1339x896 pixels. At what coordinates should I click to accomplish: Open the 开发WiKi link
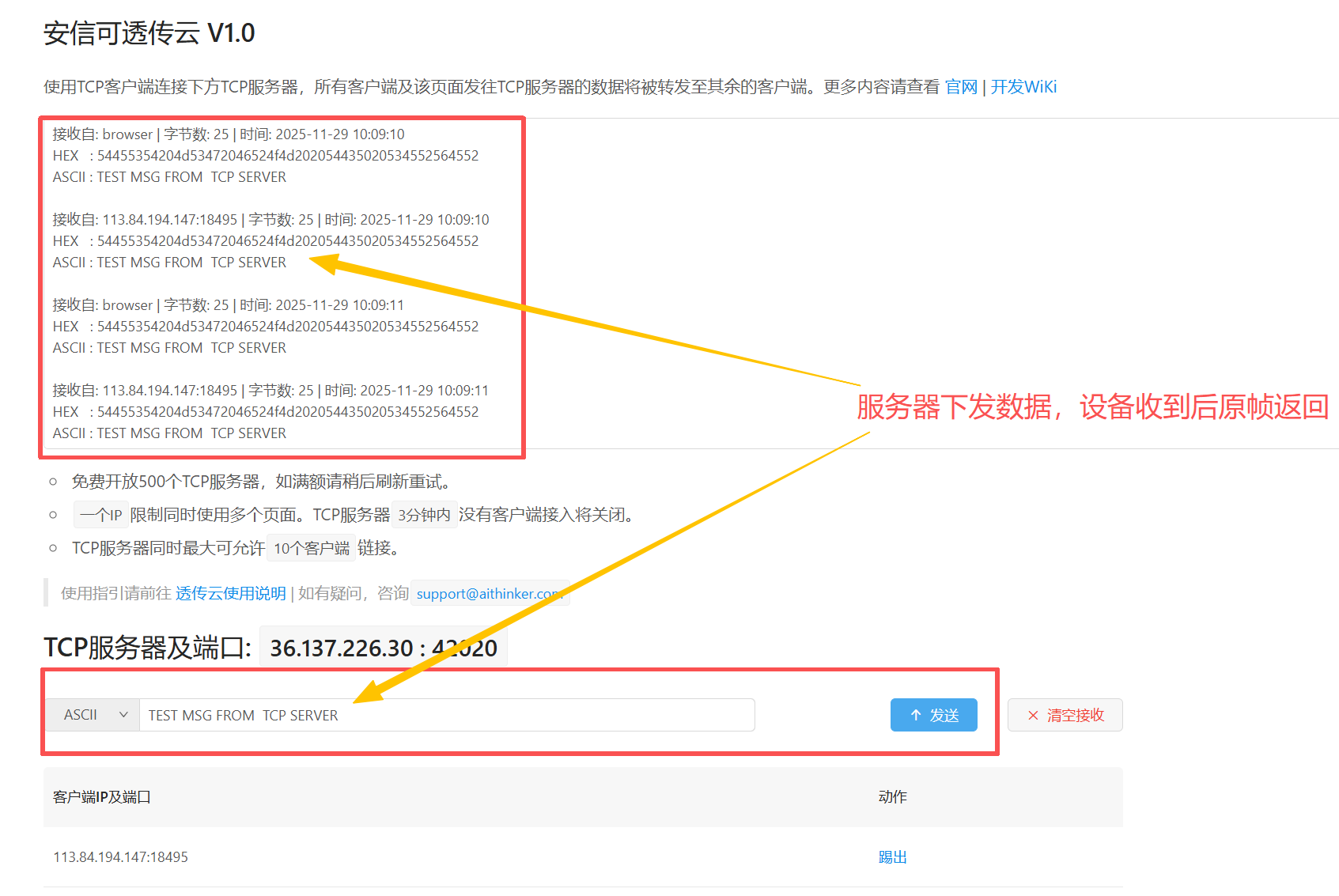[1023, 87]
